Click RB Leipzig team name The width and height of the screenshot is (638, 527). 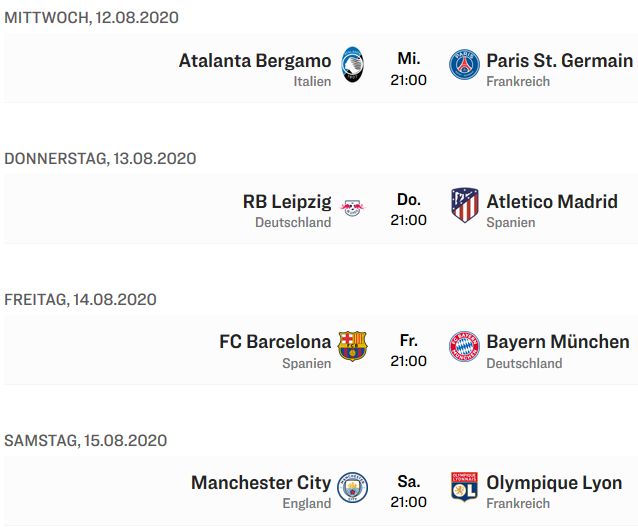[287, 202]
